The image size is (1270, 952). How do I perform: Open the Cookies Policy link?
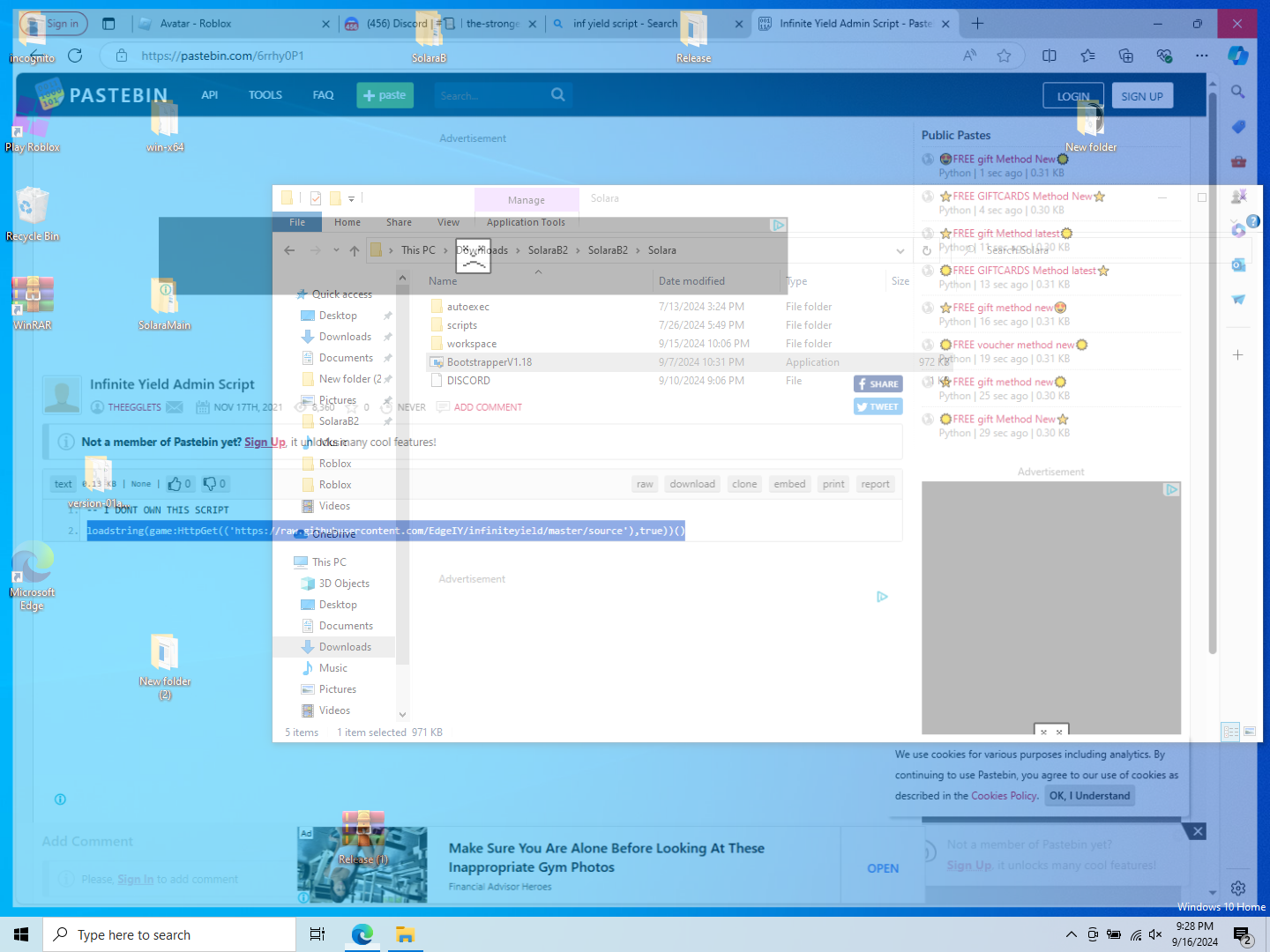(x=1004, y=796)
